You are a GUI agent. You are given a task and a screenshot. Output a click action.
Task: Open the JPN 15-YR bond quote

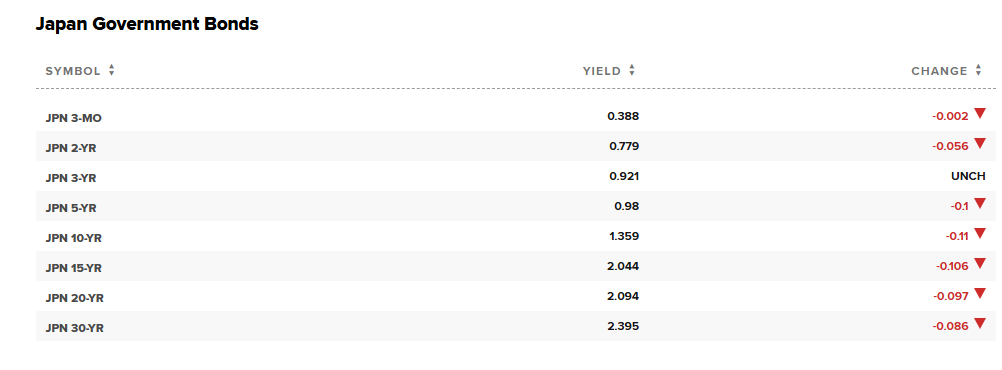click(73, 268)
